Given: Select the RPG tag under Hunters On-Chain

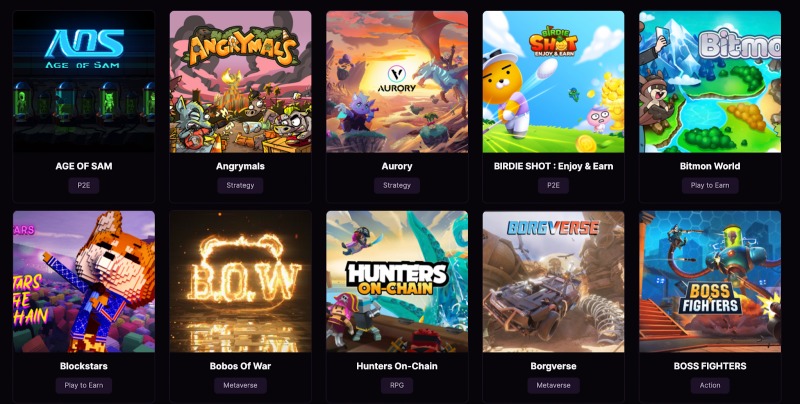Looking at the screenshot, I should (x=397, y=385).
